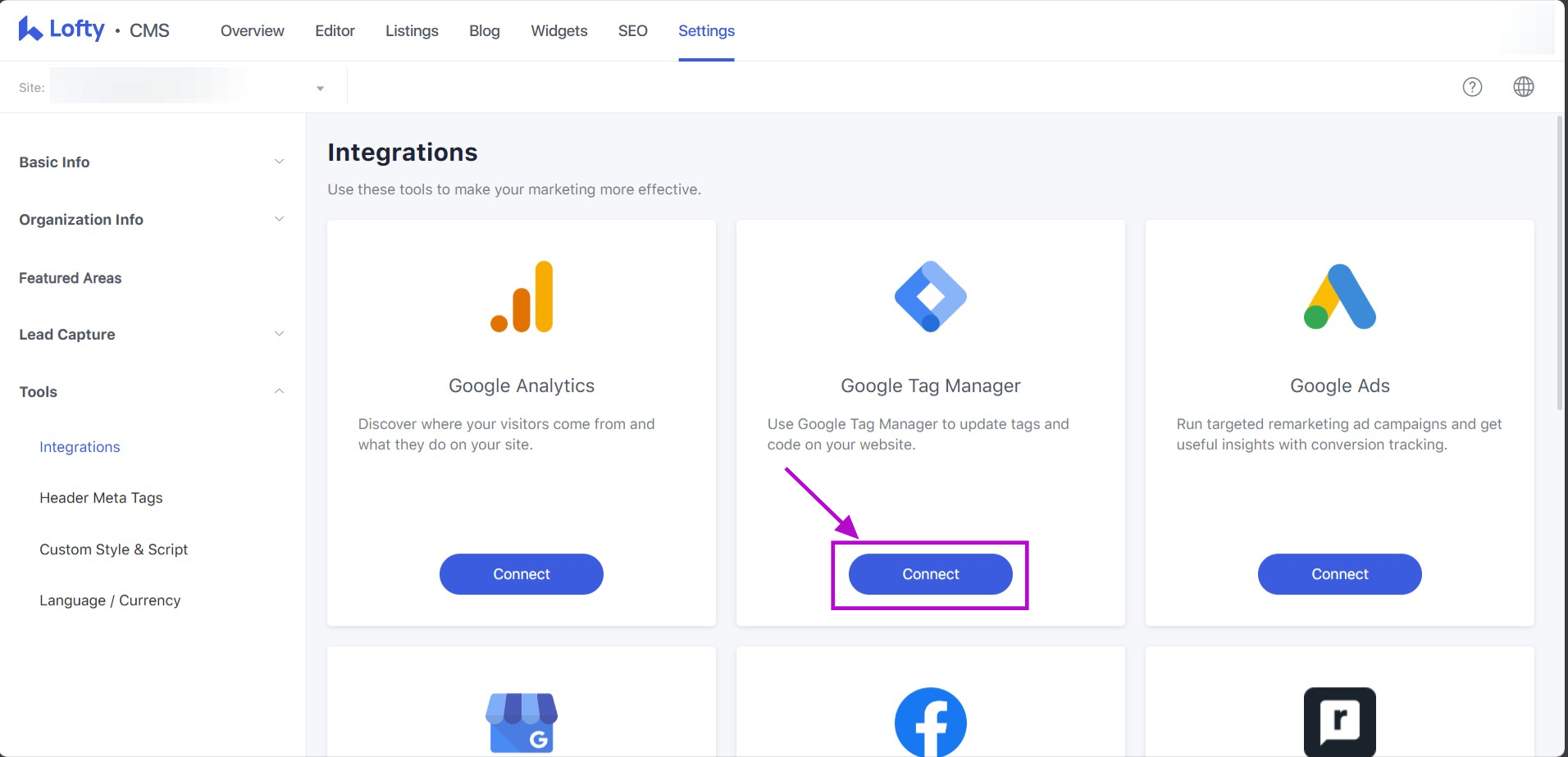Screen dimensions: 1568x757
Task: Click the Facebook logo icon
Action: [x=930, y=722]
